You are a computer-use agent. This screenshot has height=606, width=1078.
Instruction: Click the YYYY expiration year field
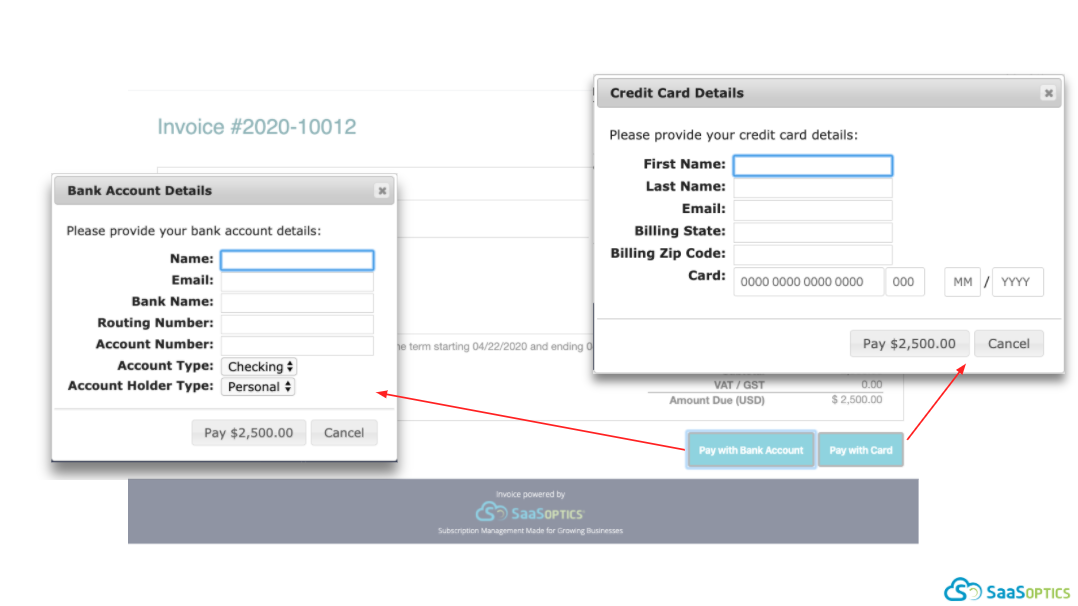click(x=1018, y=282)
